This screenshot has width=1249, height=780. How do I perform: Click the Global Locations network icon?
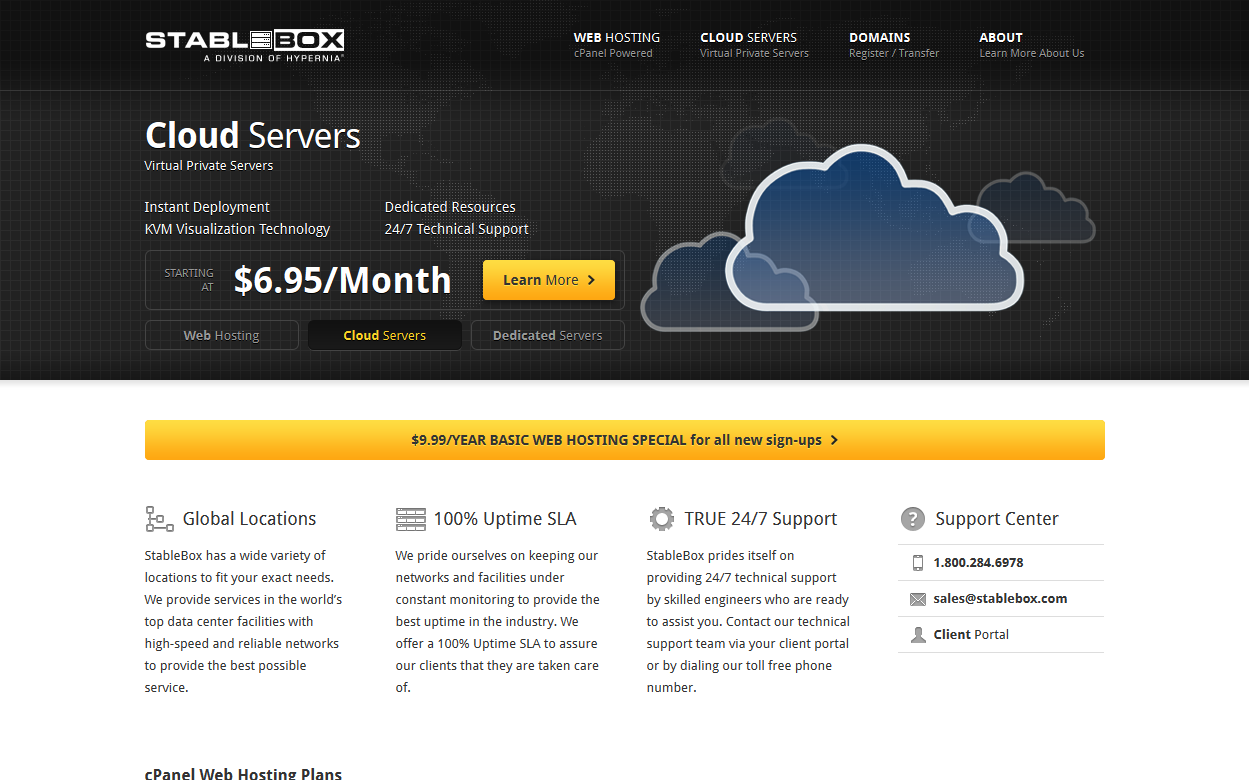[159, 519]
